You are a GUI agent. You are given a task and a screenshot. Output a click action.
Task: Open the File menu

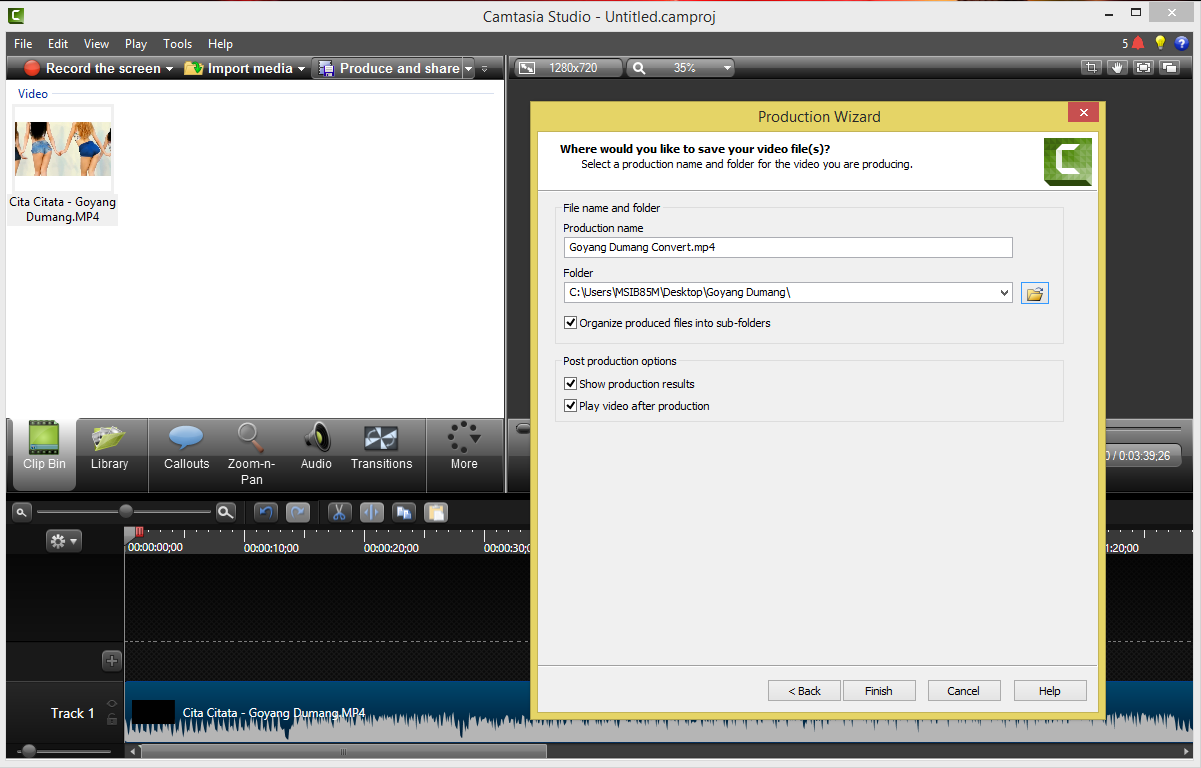click(23, 44)
